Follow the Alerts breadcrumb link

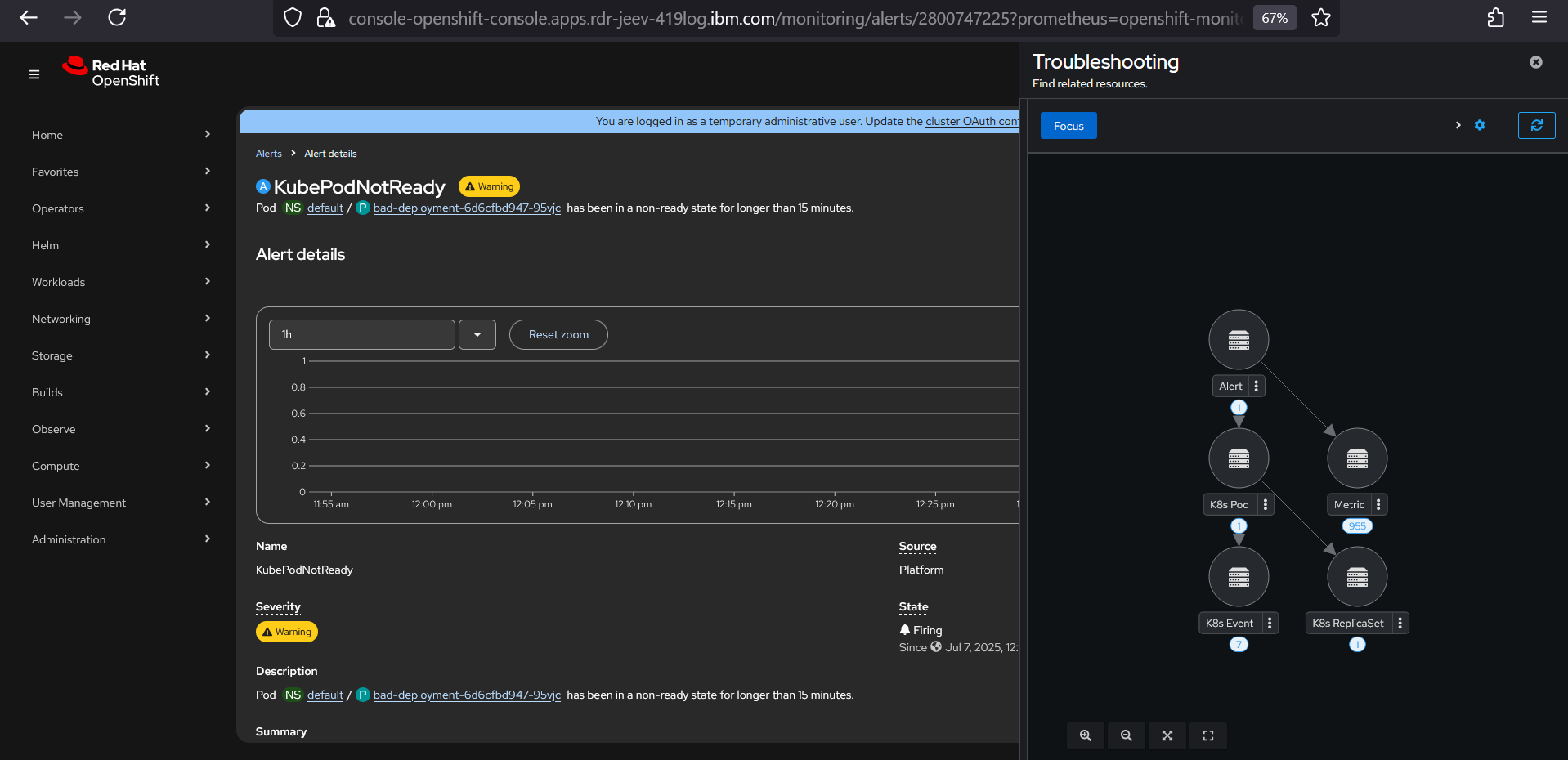point(268,154)
